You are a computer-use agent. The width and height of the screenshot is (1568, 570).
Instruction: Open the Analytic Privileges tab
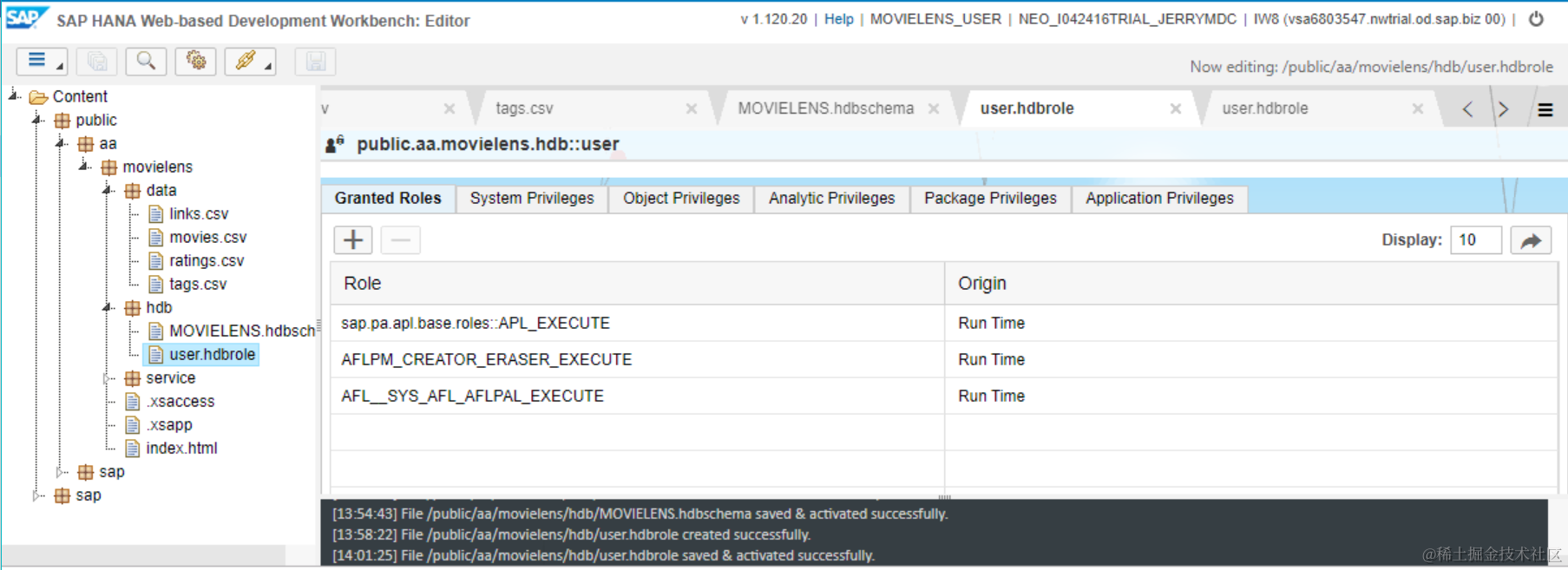[831, 199]
